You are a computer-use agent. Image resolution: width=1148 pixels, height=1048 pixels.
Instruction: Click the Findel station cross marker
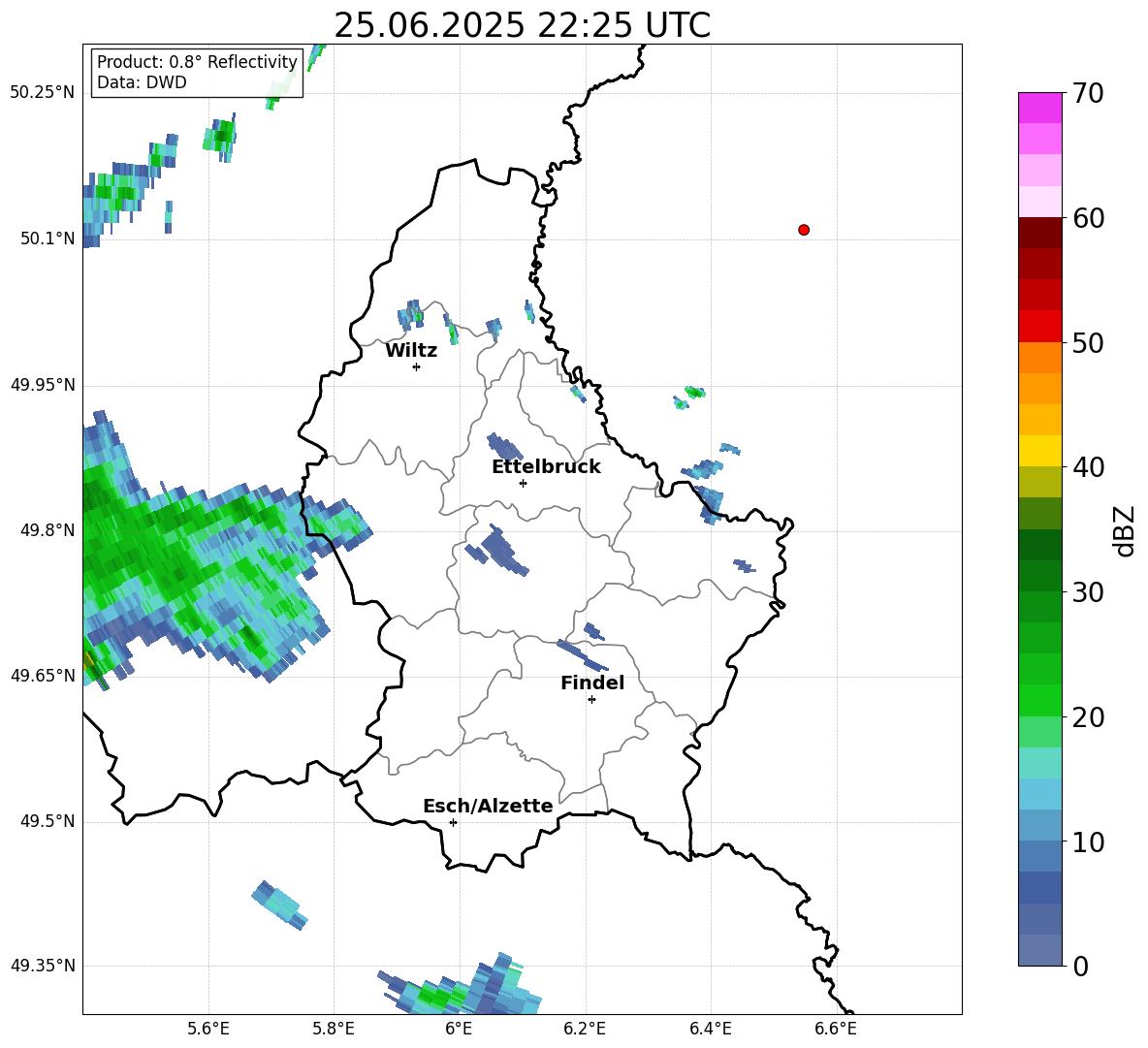click(591, 700)
